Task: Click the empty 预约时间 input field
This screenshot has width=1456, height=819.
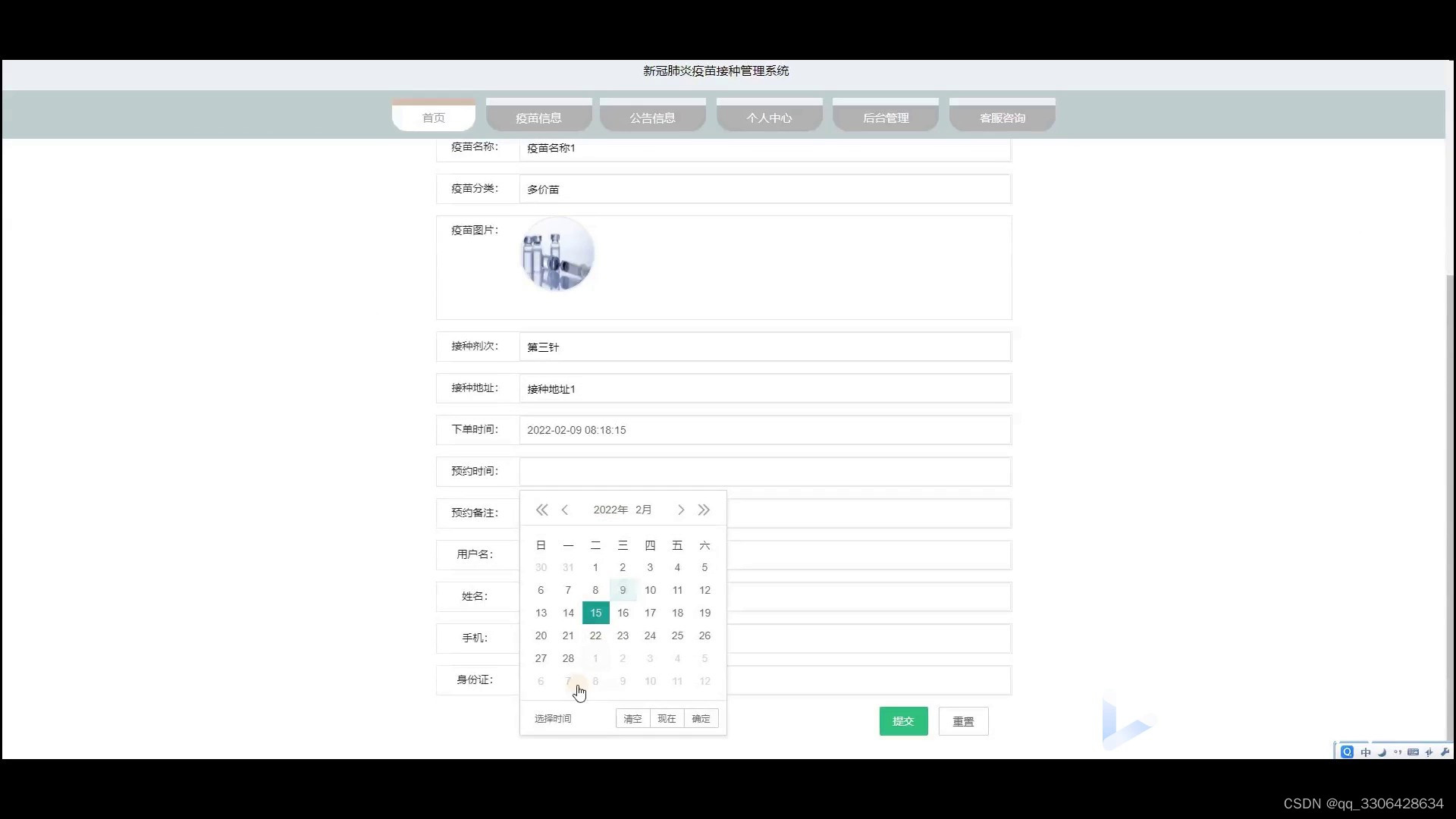Action: 764,472
